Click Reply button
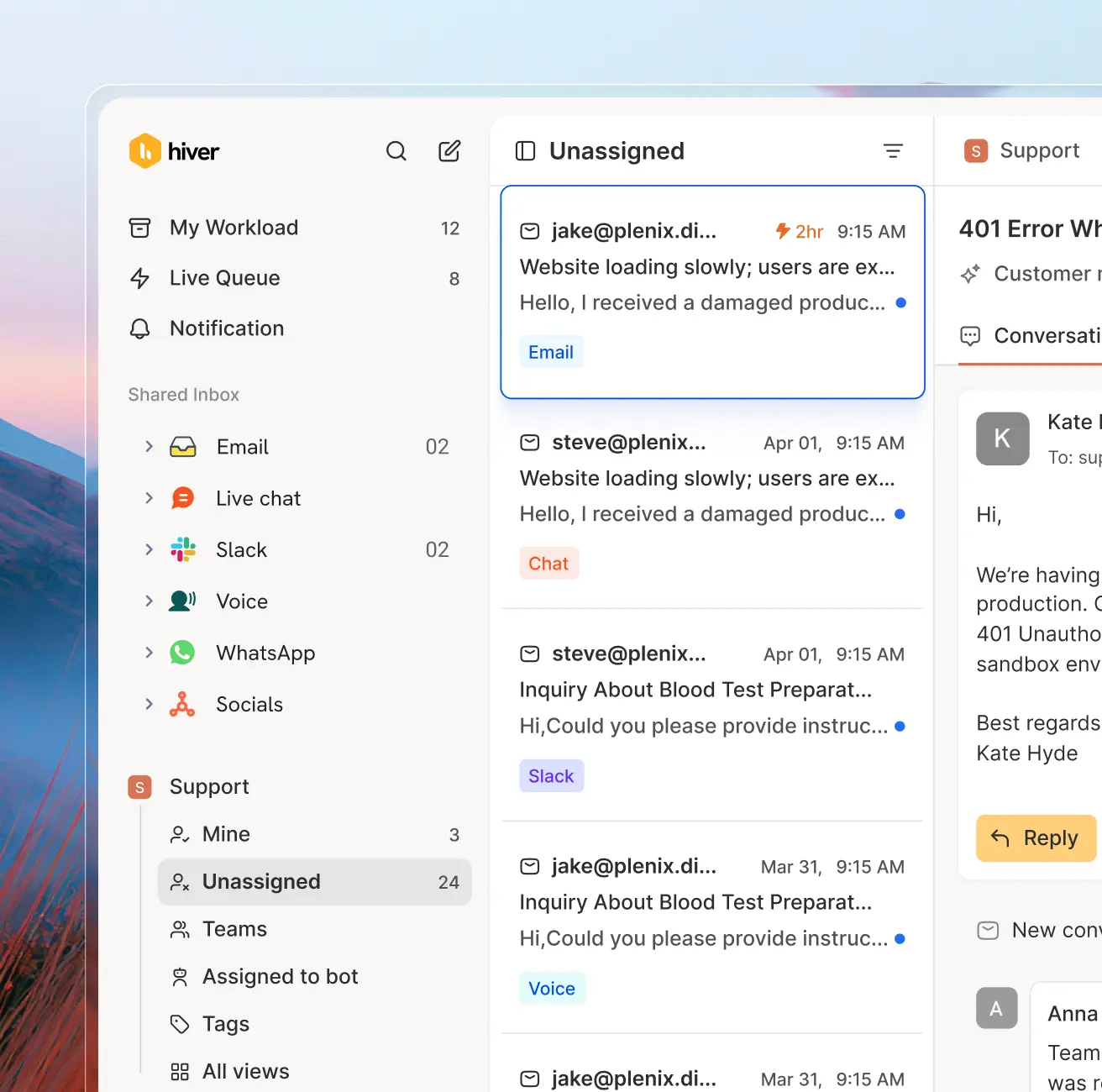The height and width of the screenshot is (1092, 1102). click(1036, 838)
